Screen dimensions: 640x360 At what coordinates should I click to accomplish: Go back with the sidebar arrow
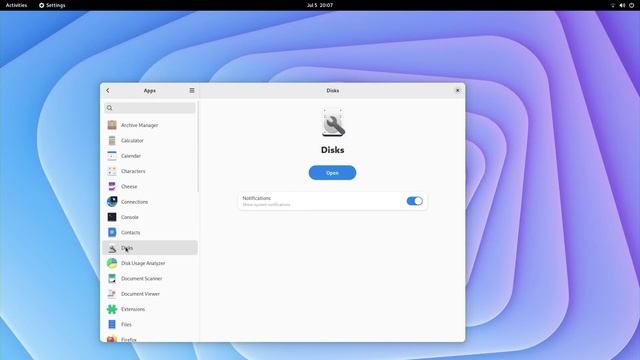coord(108,91)
